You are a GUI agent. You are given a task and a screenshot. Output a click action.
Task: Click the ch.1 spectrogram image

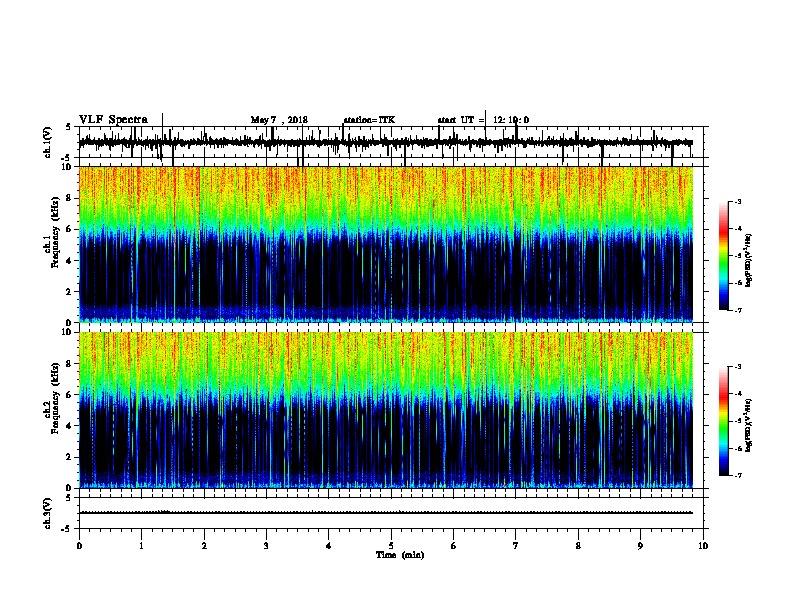pyautogui.click(x=386, y=244)
